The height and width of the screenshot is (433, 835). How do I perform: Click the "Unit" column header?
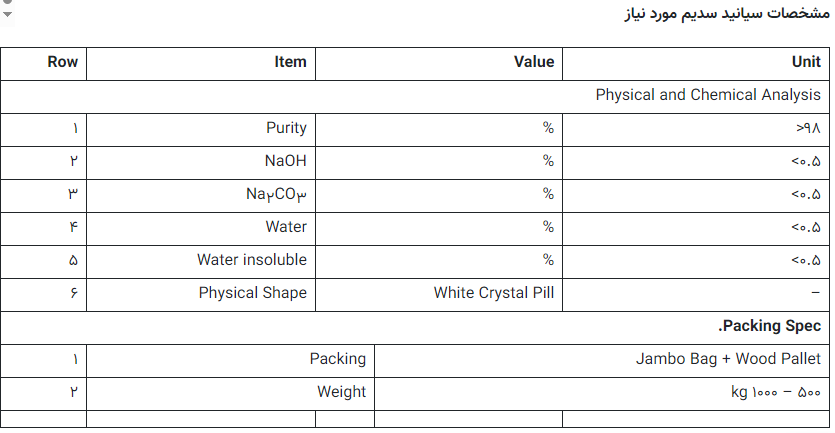pos(805,62)
